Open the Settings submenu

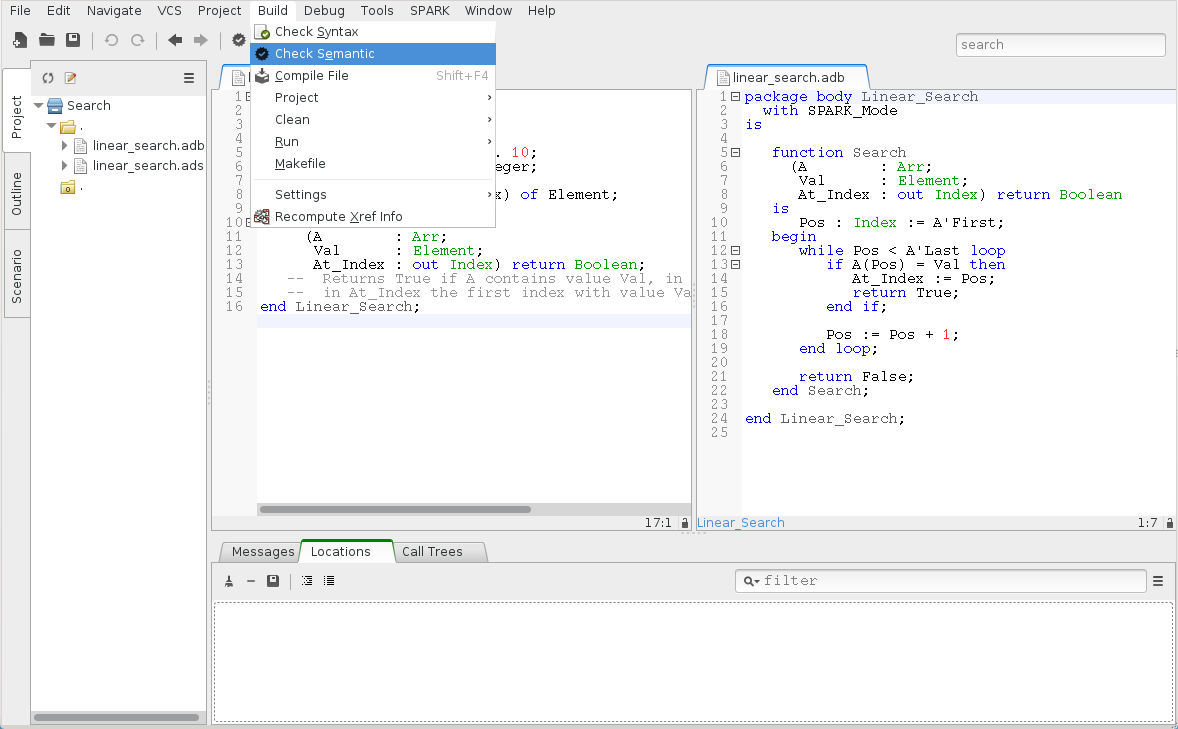(x=373, y=195)
